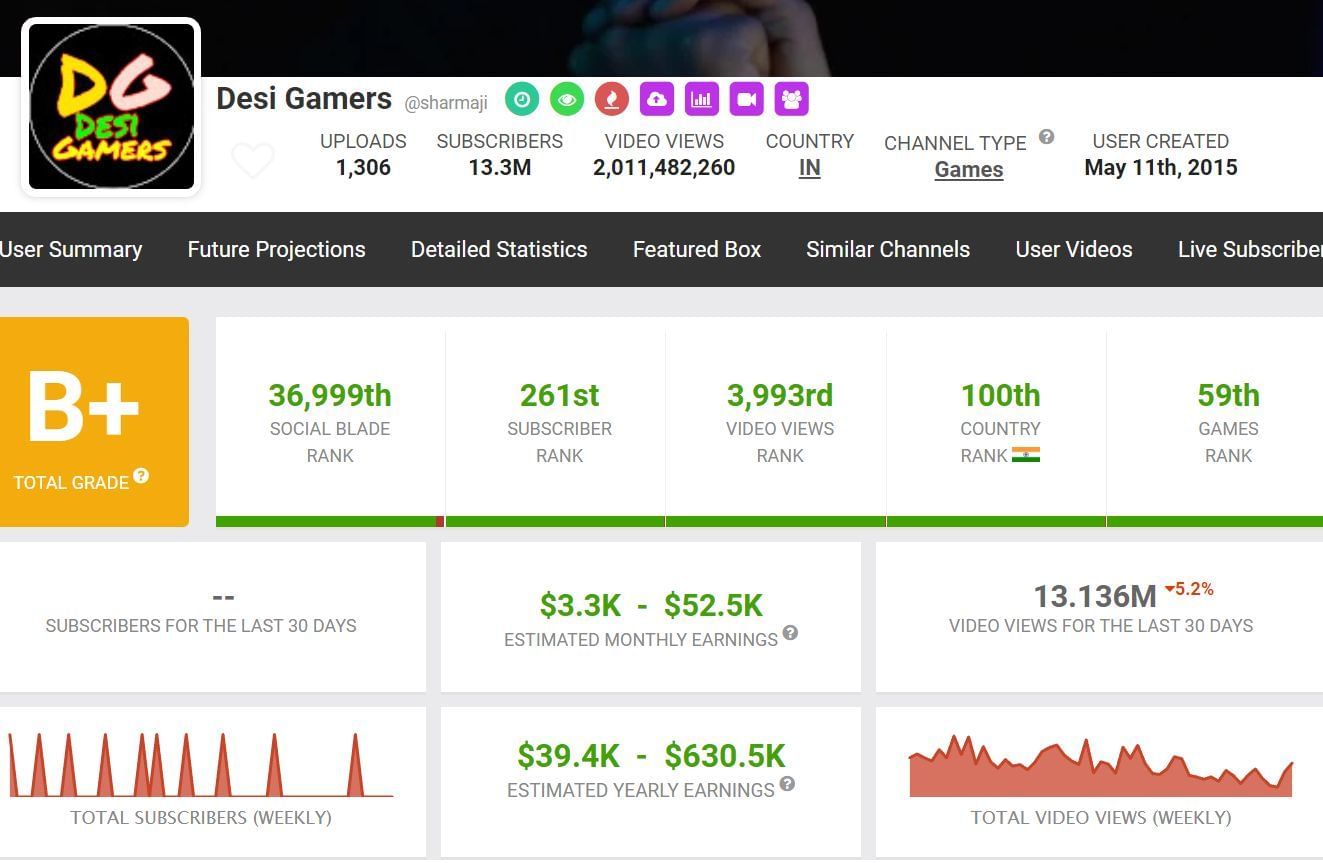Screen dimensions: 1323x863
Task: Open the Detailed Statistics tab
Action: (499, 249)
